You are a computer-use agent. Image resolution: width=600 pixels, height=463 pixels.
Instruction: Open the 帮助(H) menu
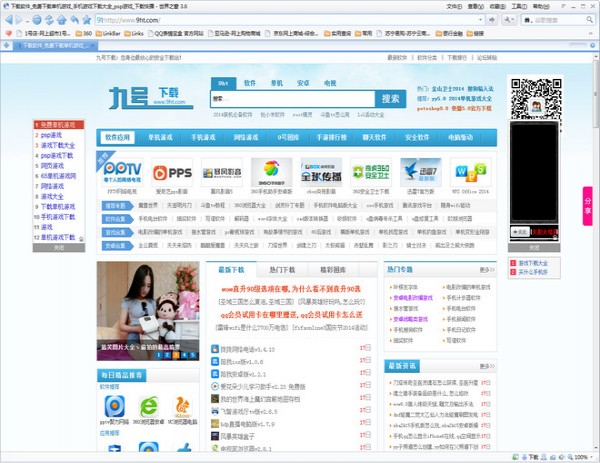click(x=541, y=7)
